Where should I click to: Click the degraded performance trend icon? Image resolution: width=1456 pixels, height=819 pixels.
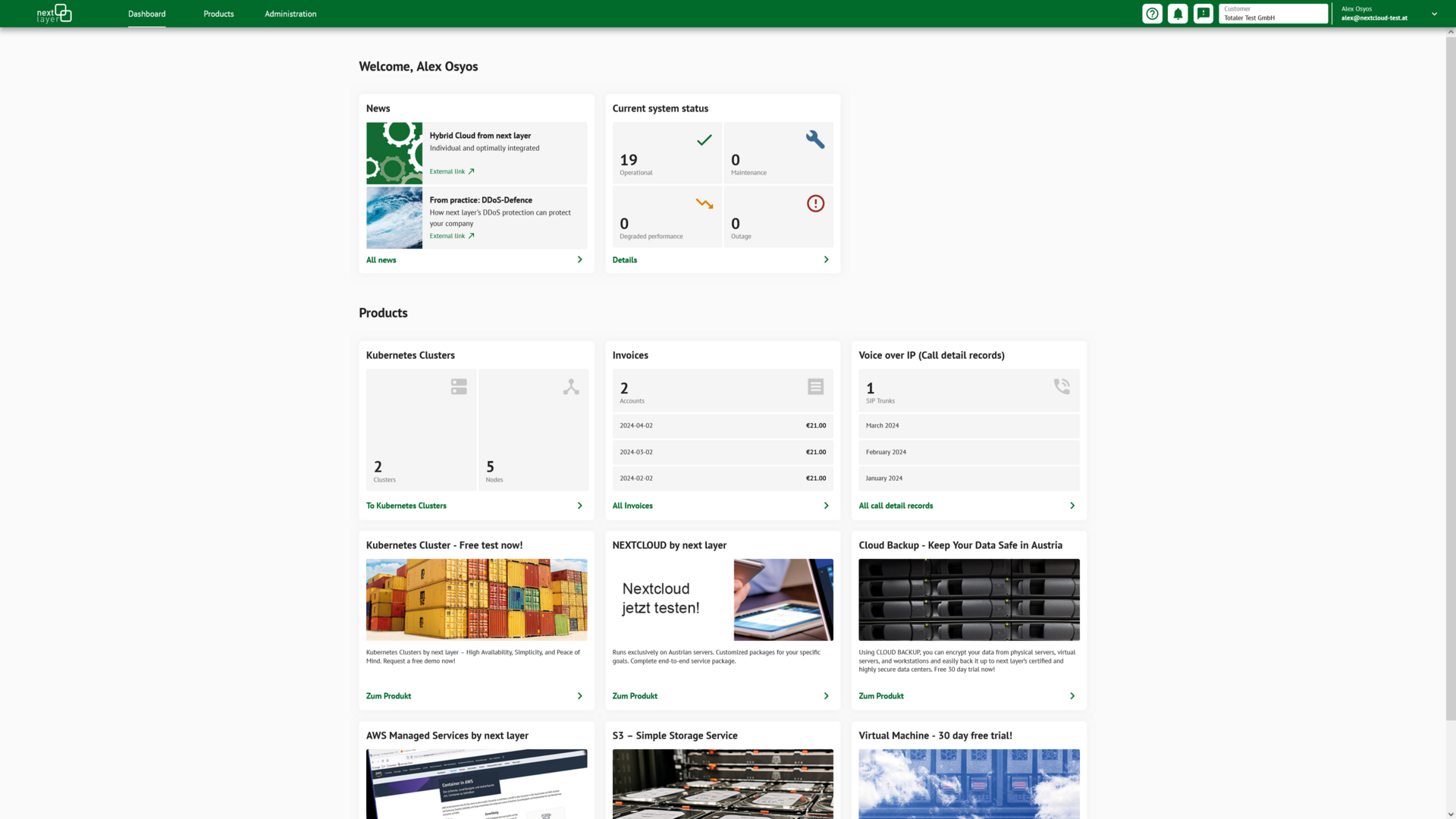(x=704, y=203)
